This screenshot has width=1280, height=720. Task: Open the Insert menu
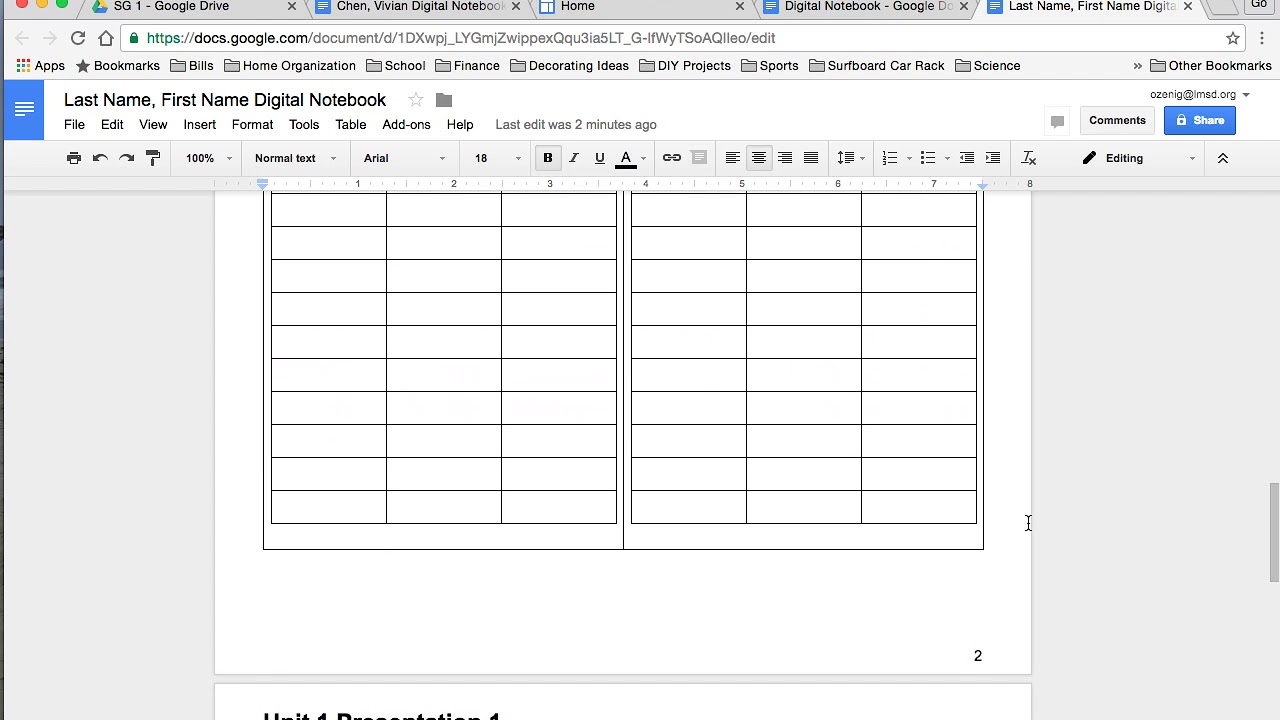(x=200, y=125)
